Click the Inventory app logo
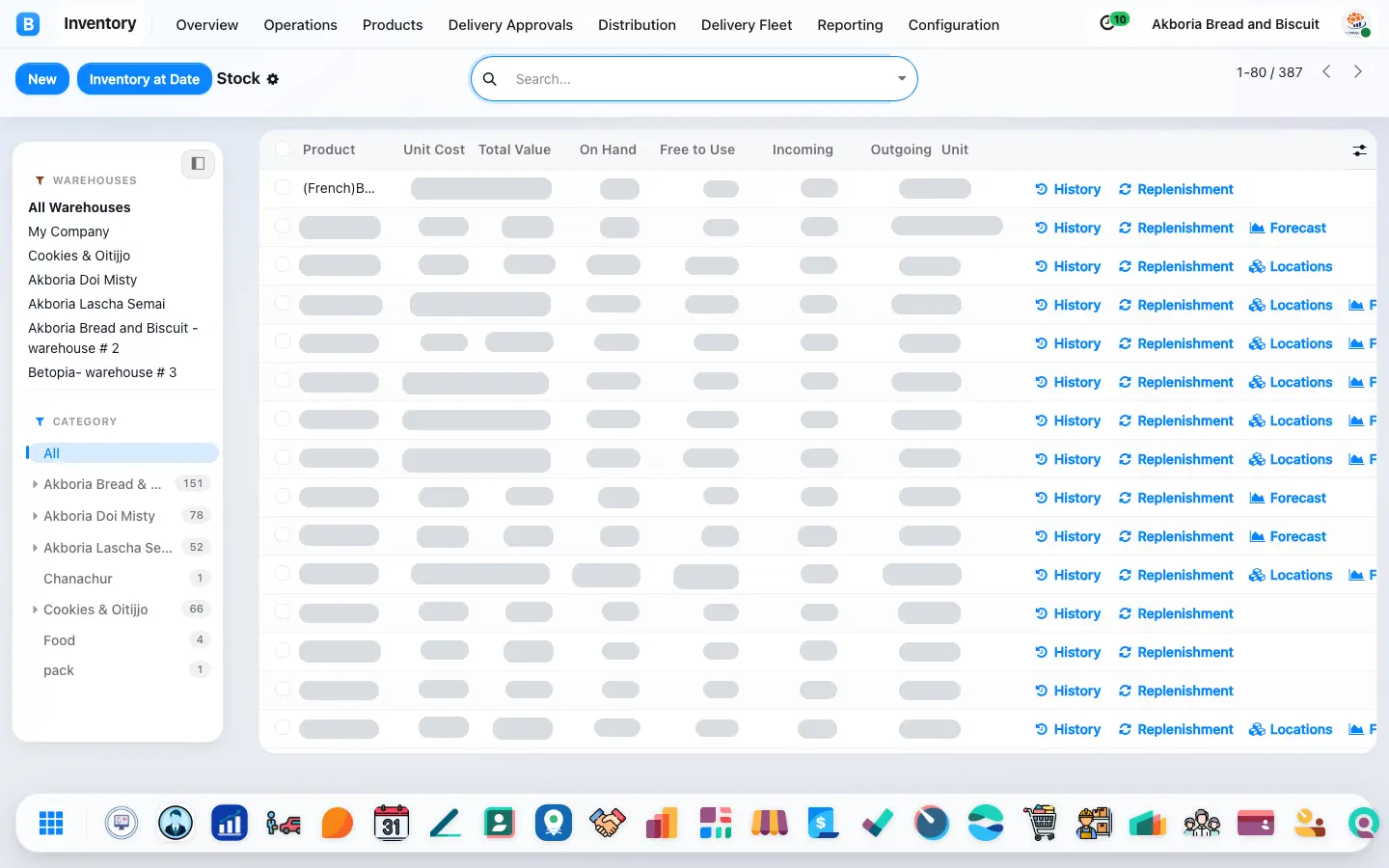This screenshot has height=868, width=1389. click(29, 24)
